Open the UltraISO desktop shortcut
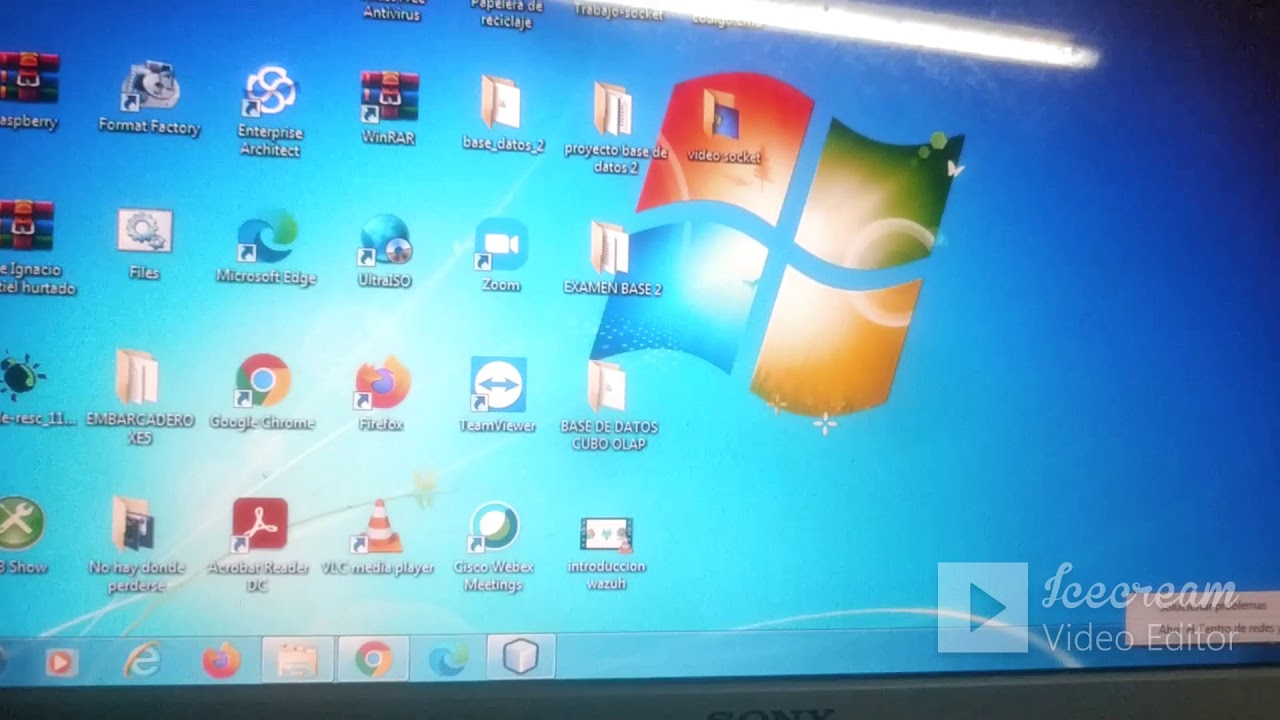1280x720 pixels. (385, 251)
